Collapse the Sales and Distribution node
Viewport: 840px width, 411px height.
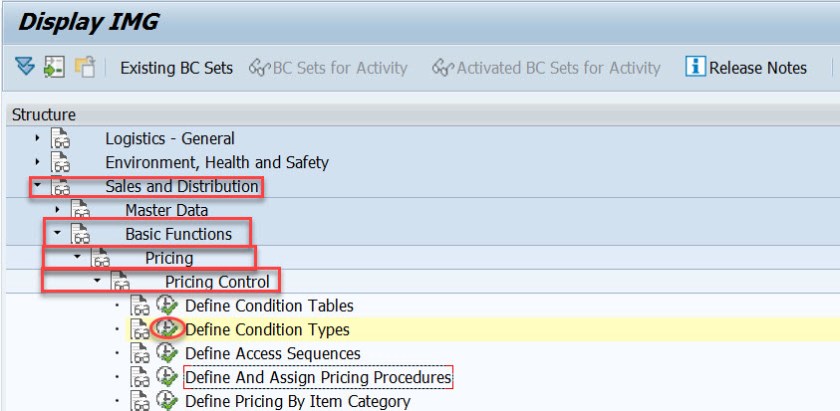click(x=38, y=186)
